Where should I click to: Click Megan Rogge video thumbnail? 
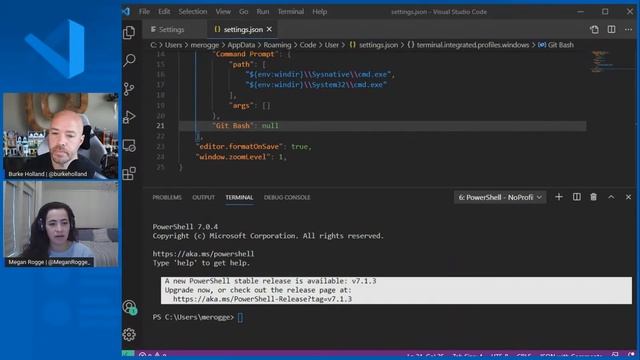click(61, 224)
